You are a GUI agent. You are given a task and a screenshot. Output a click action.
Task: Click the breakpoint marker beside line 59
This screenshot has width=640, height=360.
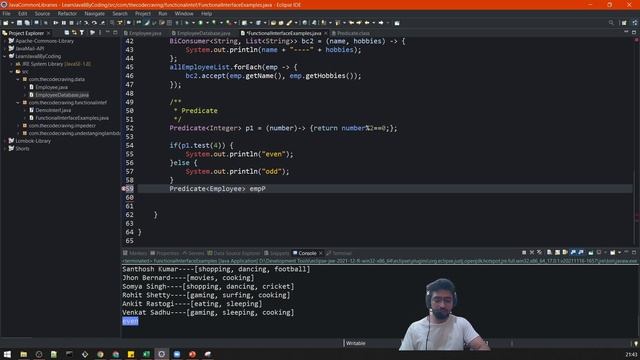[x=123, y=189]
